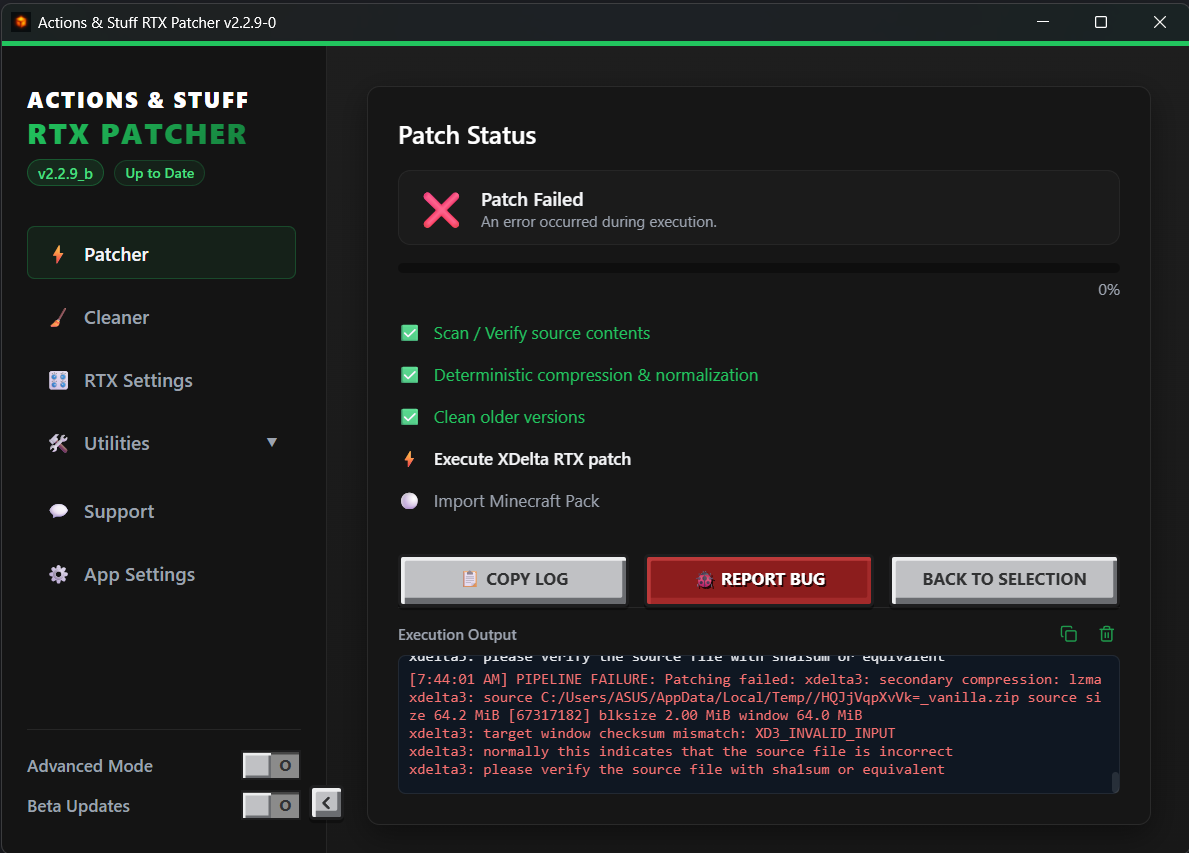This screenshot has height=853, width=1189.
Task: Click inside the Execution Output log area
Action: [758, 724]
